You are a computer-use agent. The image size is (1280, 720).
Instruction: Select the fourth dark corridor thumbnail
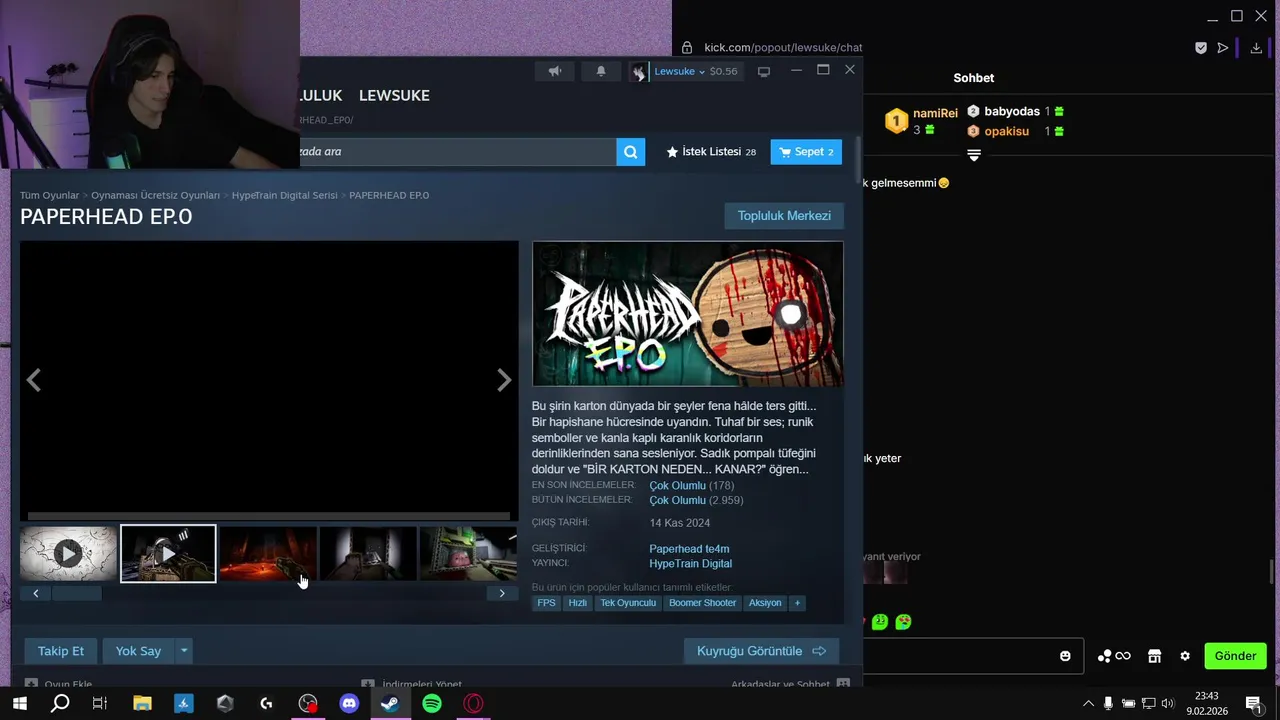368,553
